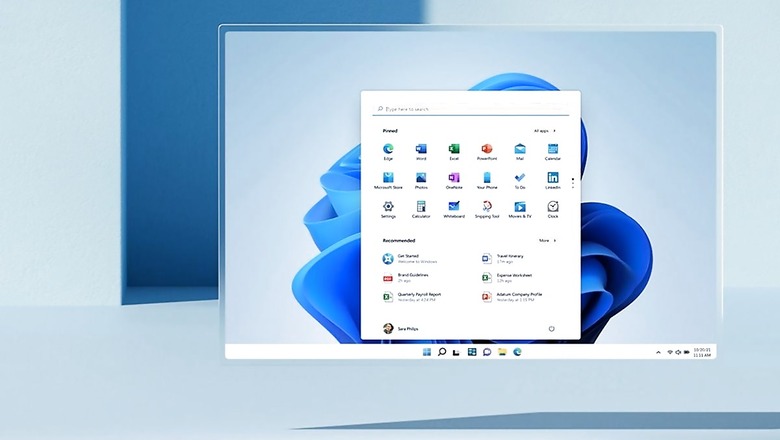Open Edge from pinned apps
This screenshot has height=440, width=780.
tap(388, 151)
